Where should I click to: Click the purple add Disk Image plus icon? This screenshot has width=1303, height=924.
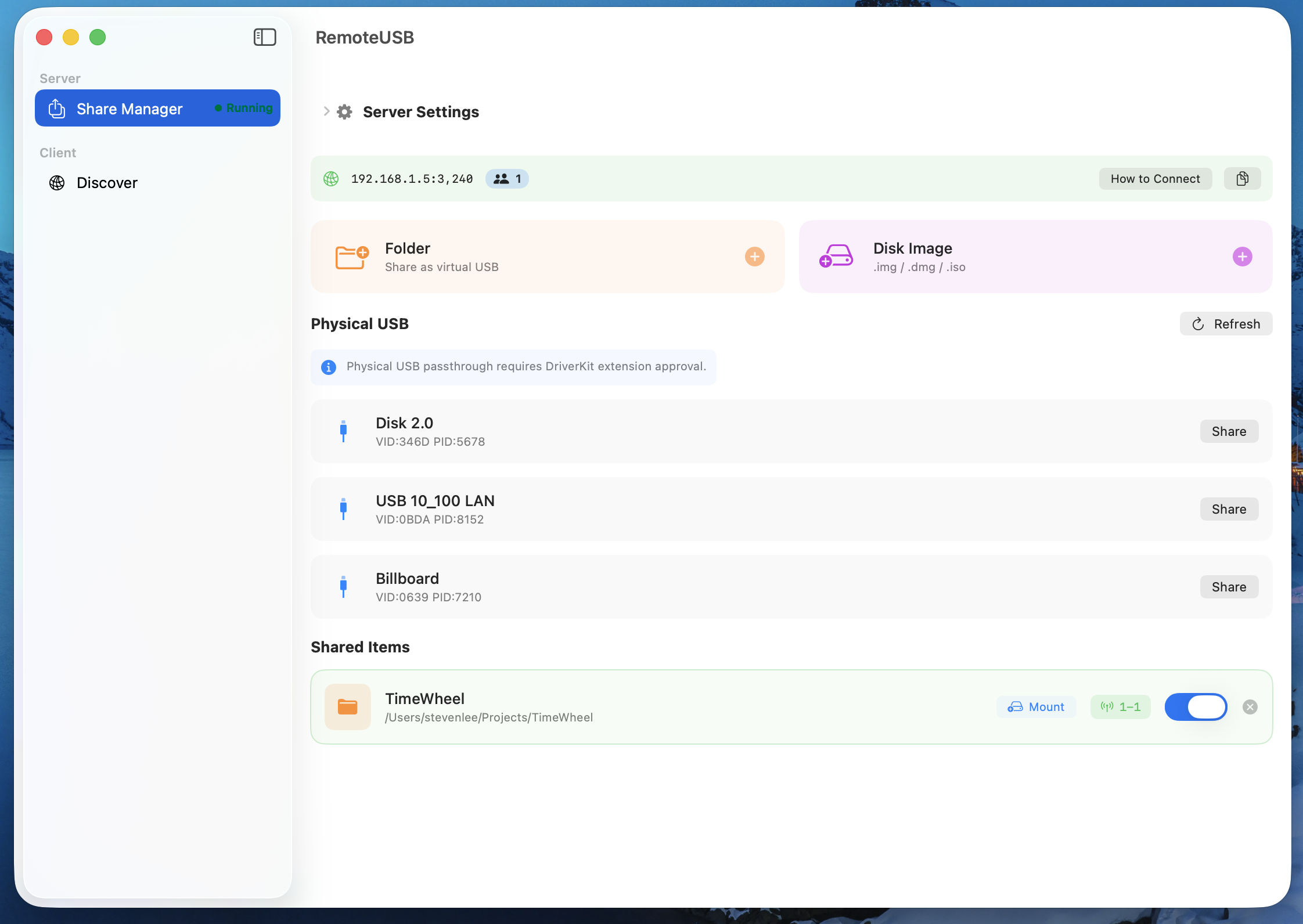(x=1242, y=257)
